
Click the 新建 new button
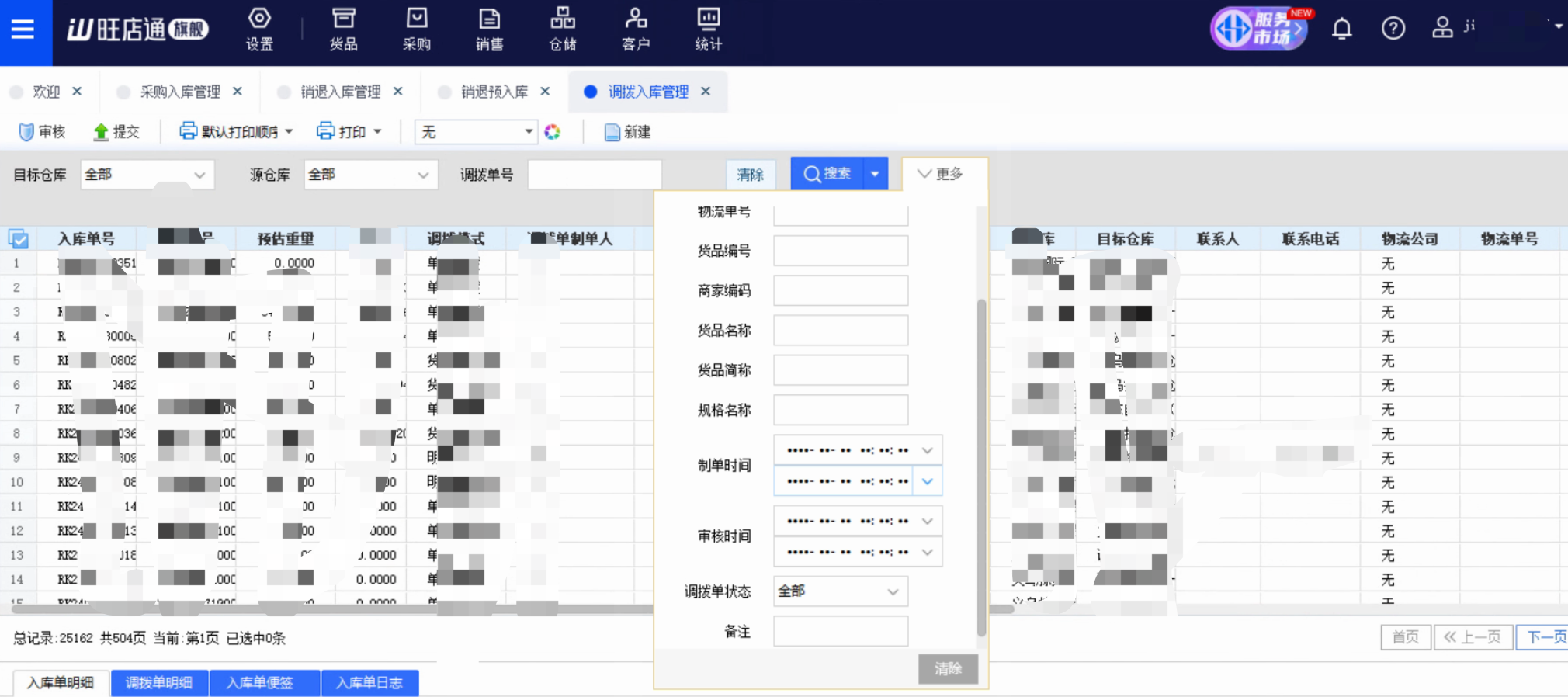tap(628, 132)
